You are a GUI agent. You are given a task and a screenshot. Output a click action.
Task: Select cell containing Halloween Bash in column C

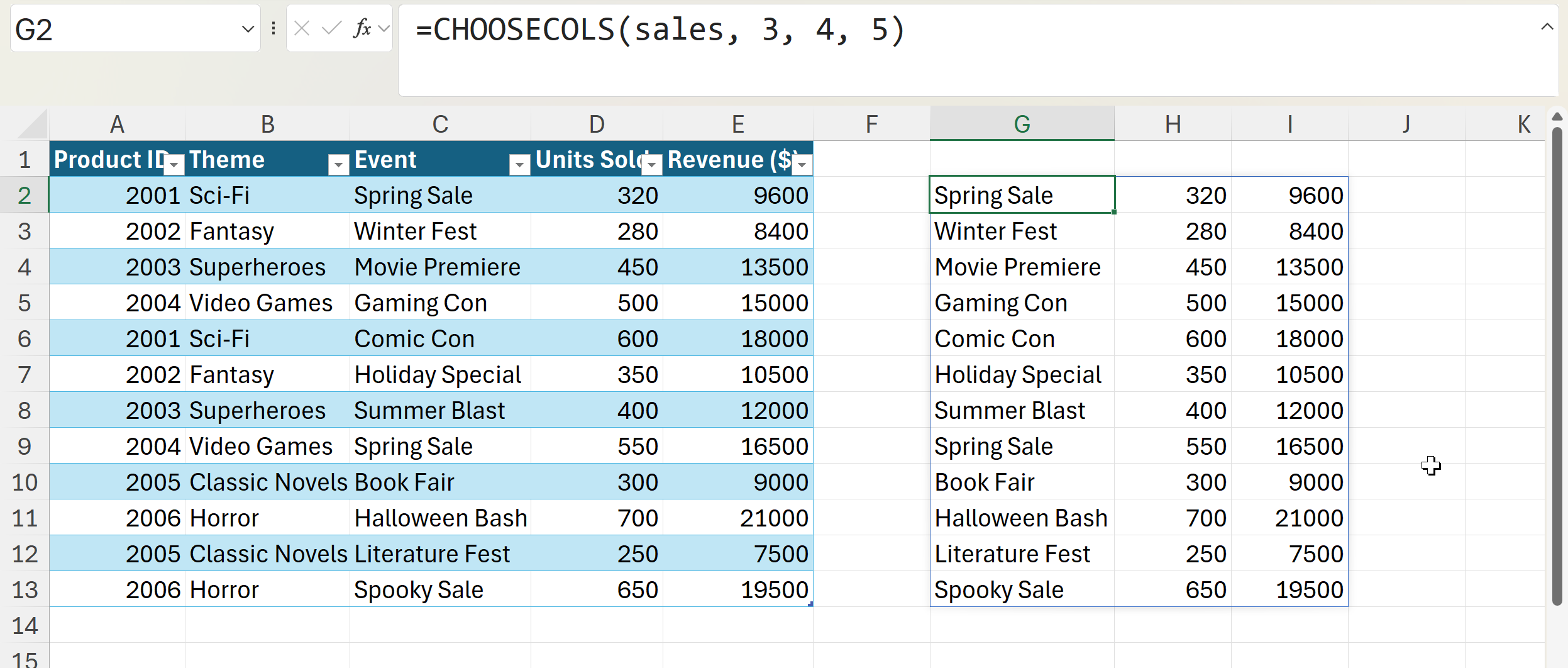point(440,518)
